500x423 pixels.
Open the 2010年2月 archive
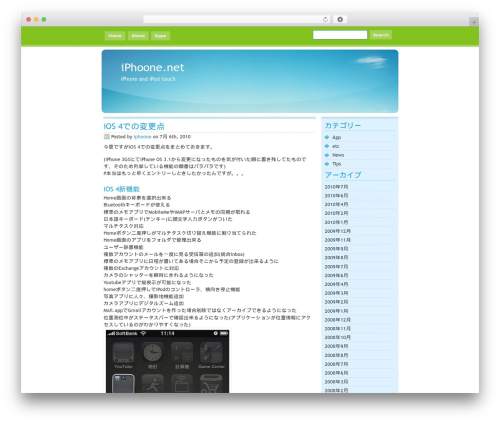[x=336, y=213]
